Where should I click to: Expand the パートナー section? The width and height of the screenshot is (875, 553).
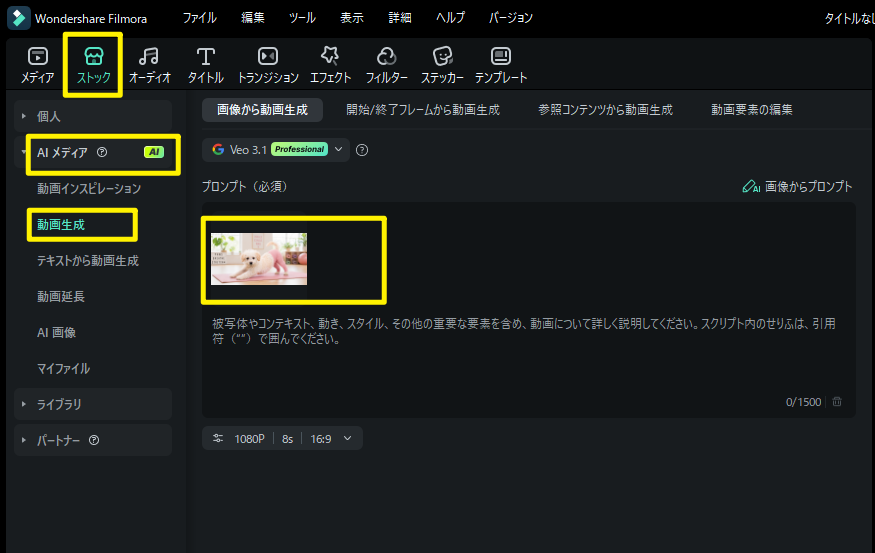(23, 440)
